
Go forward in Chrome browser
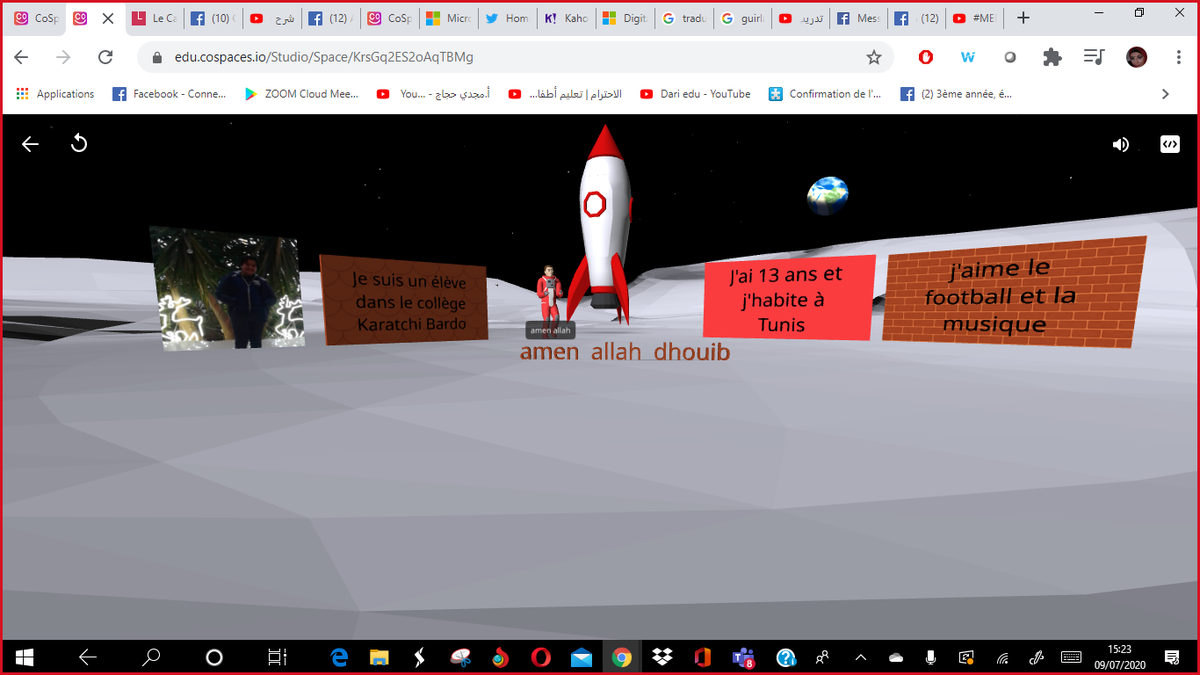click(63, 57)
